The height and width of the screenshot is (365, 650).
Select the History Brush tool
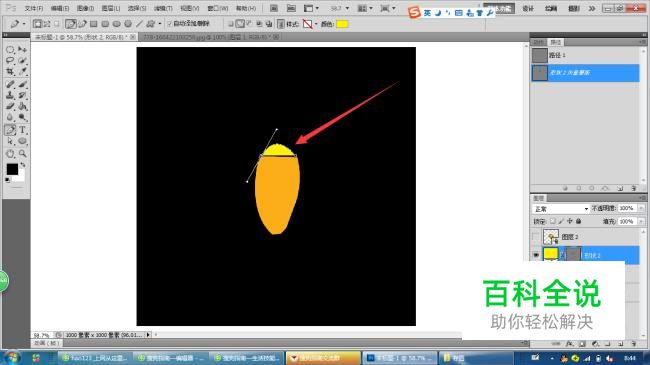22,95
